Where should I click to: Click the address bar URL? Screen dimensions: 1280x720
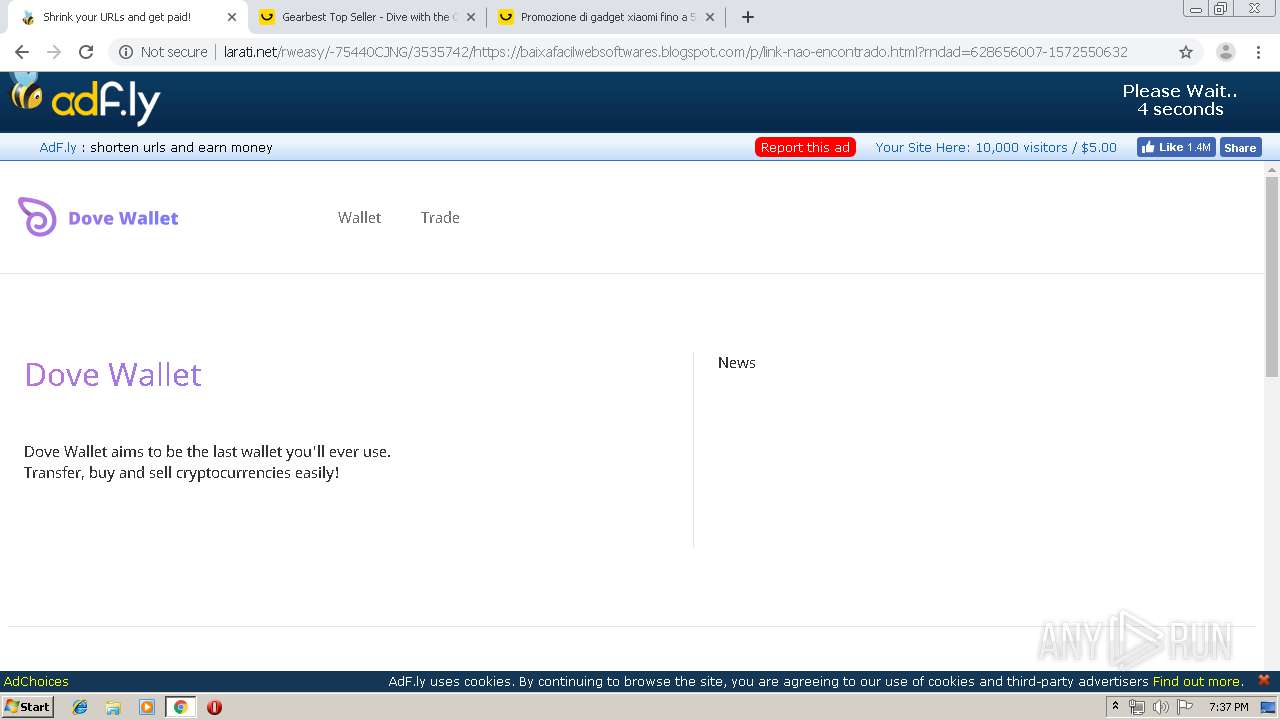676,52
